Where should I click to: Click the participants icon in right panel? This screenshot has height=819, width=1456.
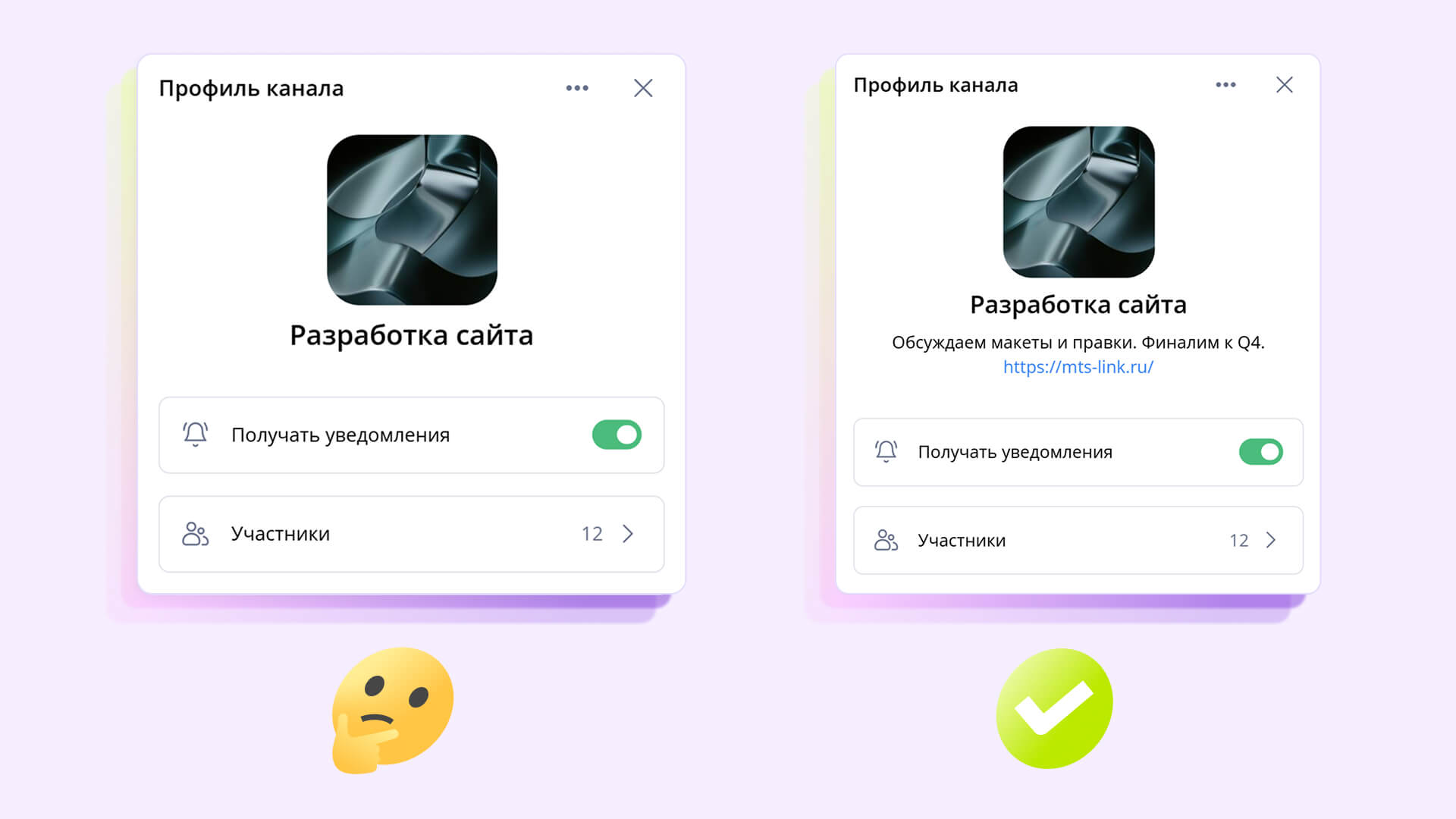click(886, 540)
